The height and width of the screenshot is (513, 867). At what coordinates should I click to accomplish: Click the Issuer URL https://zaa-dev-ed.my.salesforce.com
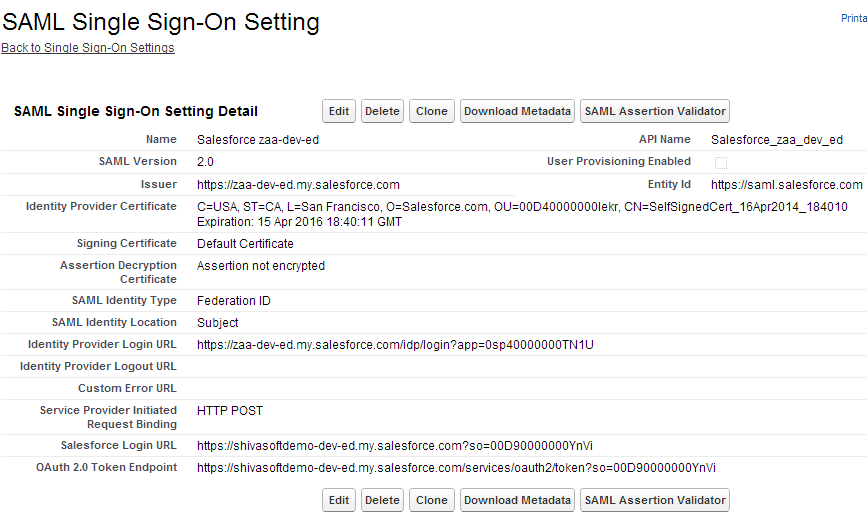tap(298, 185)
